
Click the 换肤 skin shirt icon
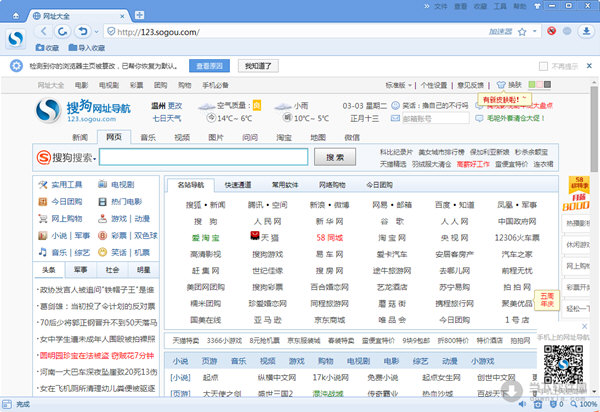click(x=501, y=85)
